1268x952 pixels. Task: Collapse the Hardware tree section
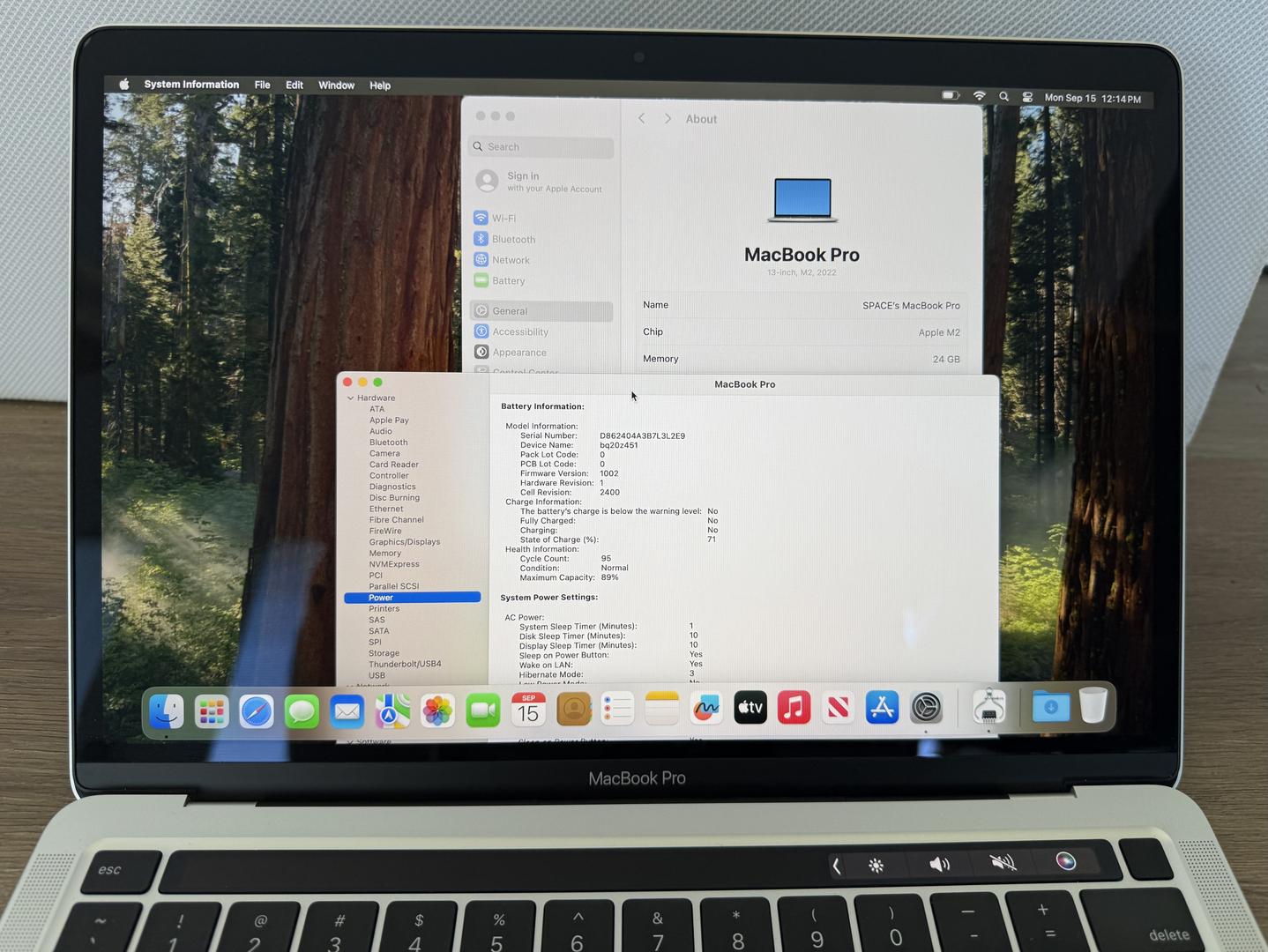pos(350,398)
